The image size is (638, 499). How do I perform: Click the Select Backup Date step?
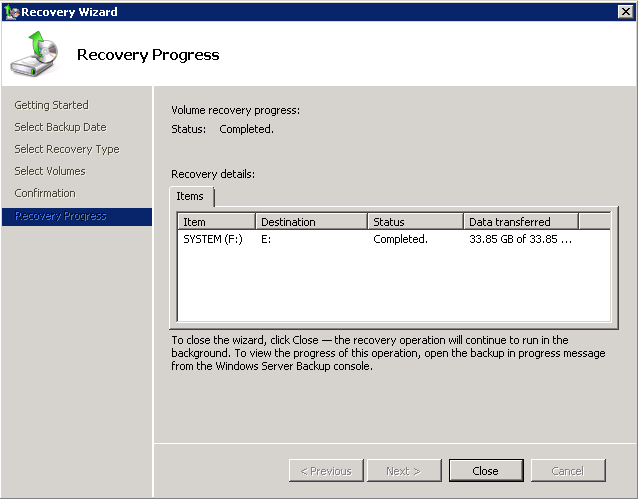(x=60, y=127)
